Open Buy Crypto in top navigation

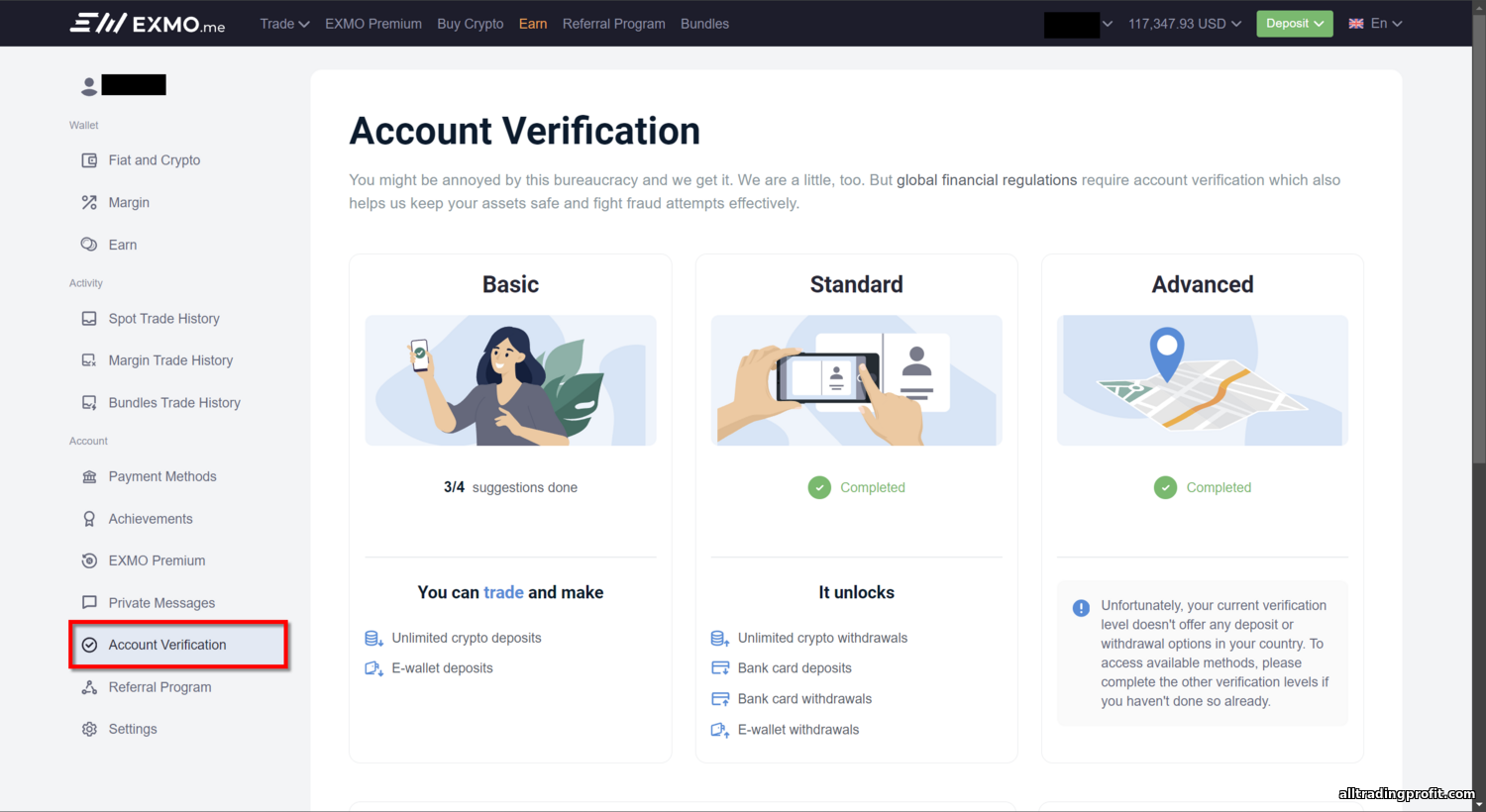(x=470, y=24)
